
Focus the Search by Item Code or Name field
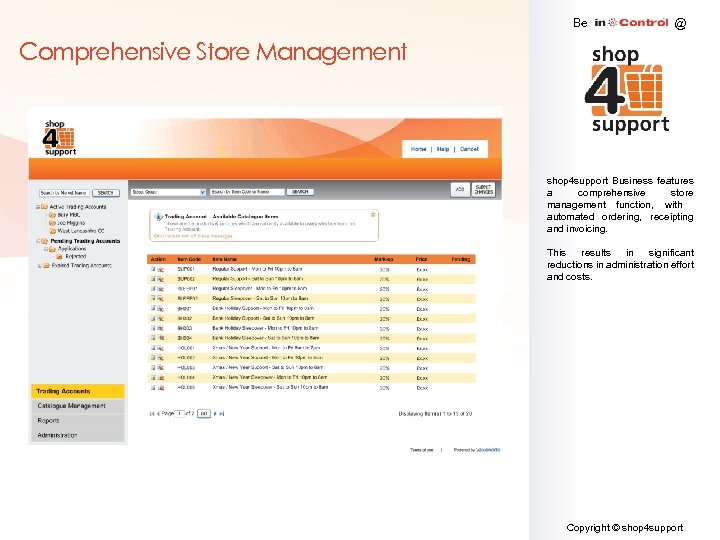247,192
